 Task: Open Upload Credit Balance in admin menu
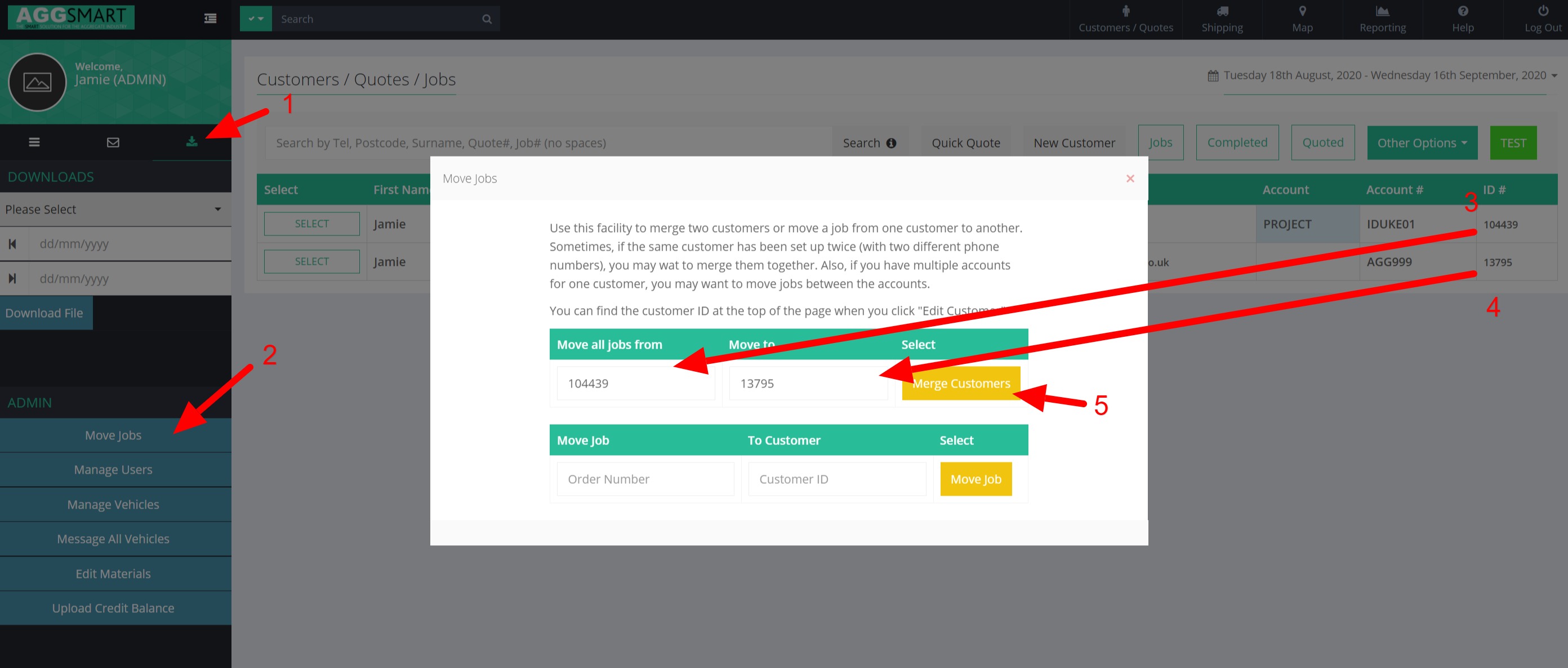click(115, 608)
